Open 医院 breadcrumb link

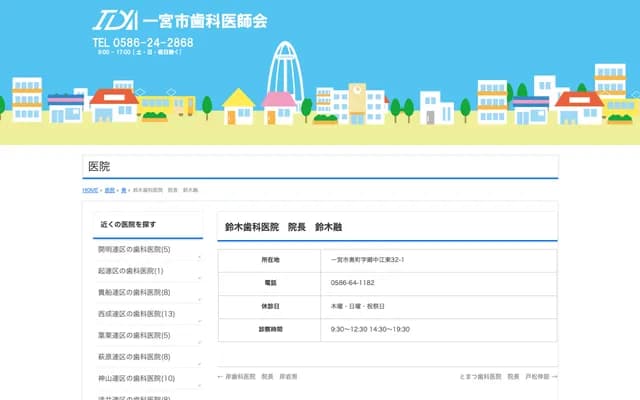point(110,190)
